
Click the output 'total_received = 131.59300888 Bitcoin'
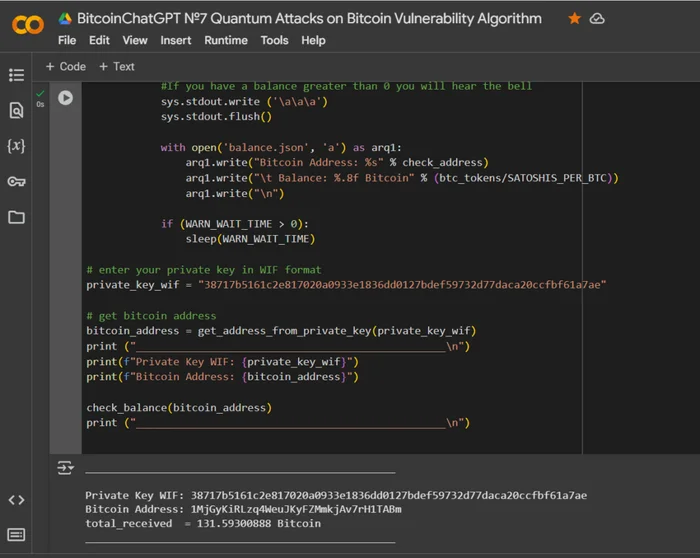[x=203, y=523]
